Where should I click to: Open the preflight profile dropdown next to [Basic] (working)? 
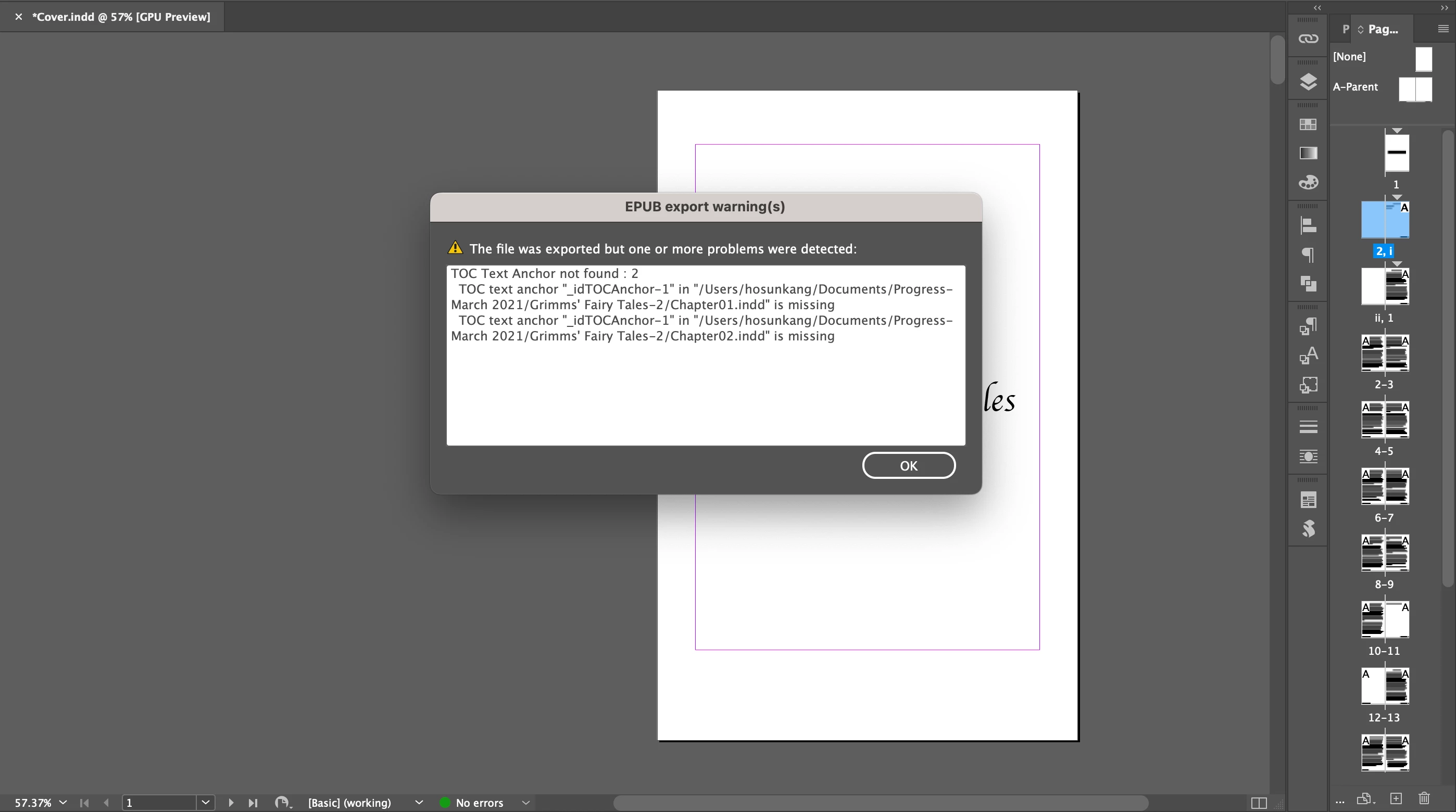click(419, 803)
